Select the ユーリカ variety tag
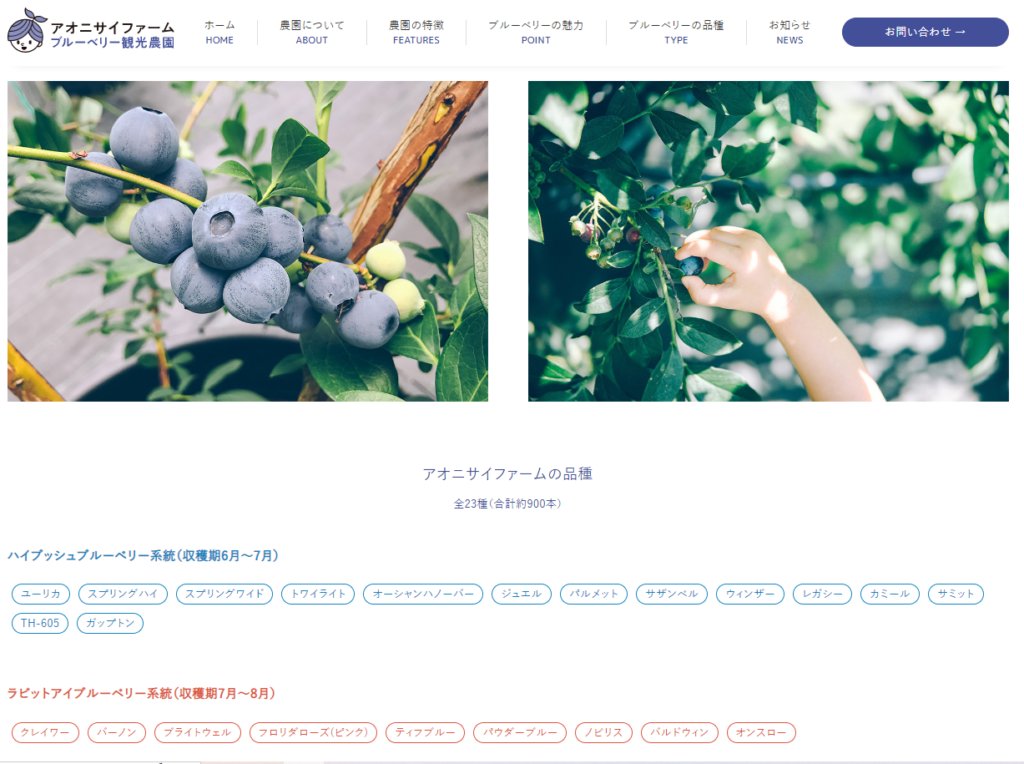Viewport: 1024px width, 764px height. tap(40, 594)
